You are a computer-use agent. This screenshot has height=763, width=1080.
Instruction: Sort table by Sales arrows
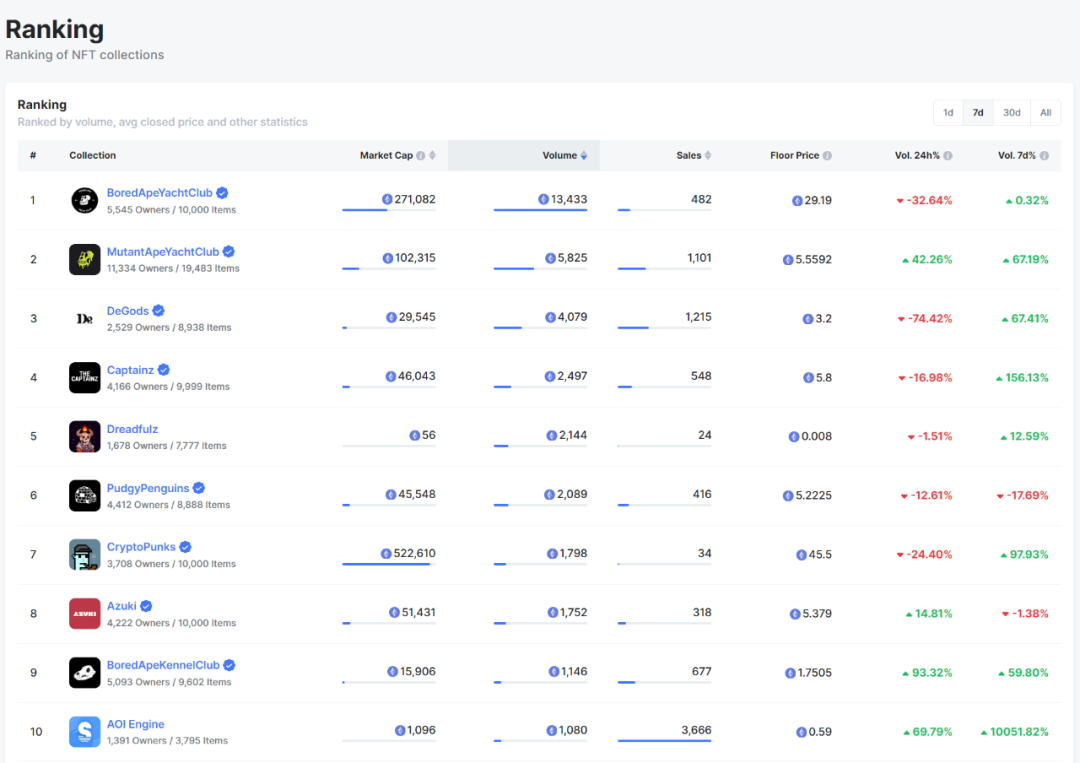point(707,156)
